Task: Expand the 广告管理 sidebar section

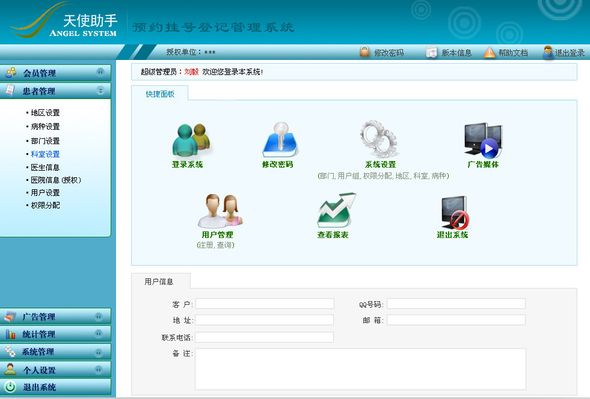Action: click(56, 317)
